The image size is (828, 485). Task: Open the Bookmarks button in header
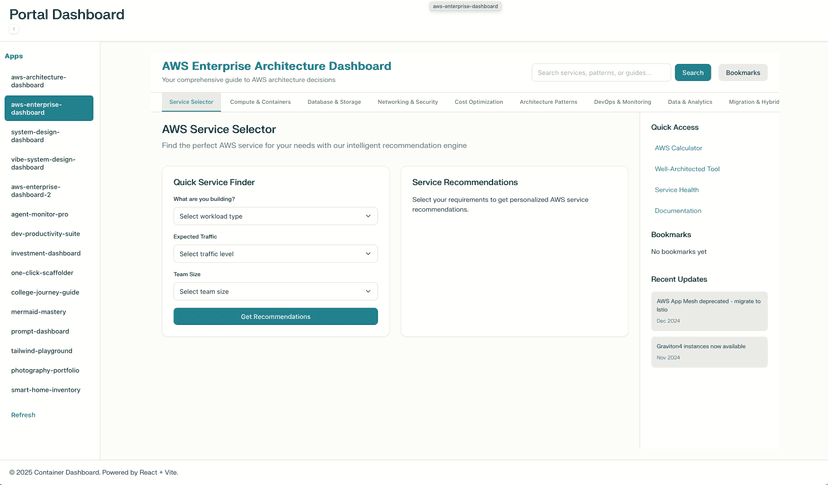point(742,72)
